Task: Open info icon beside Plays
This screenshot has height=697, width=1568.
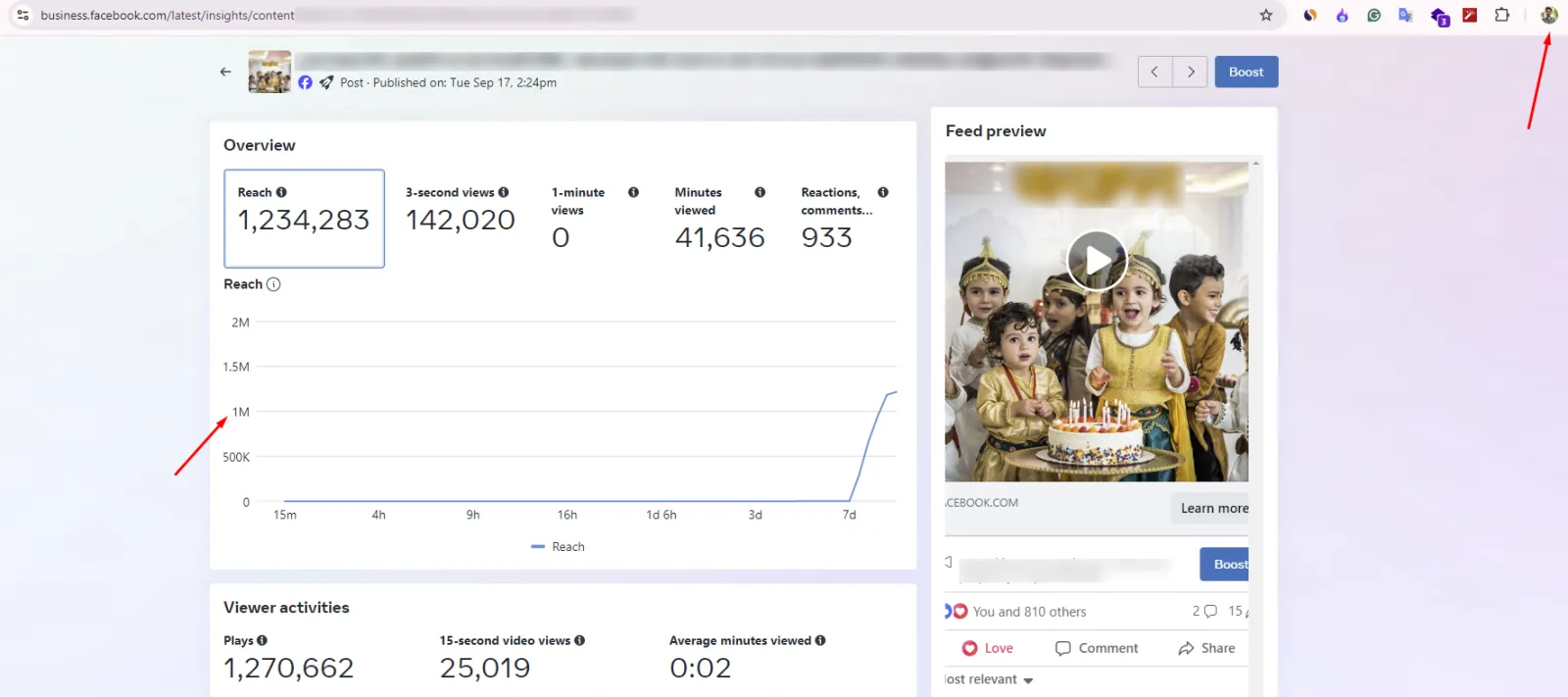Action: (x=262, y=640)
